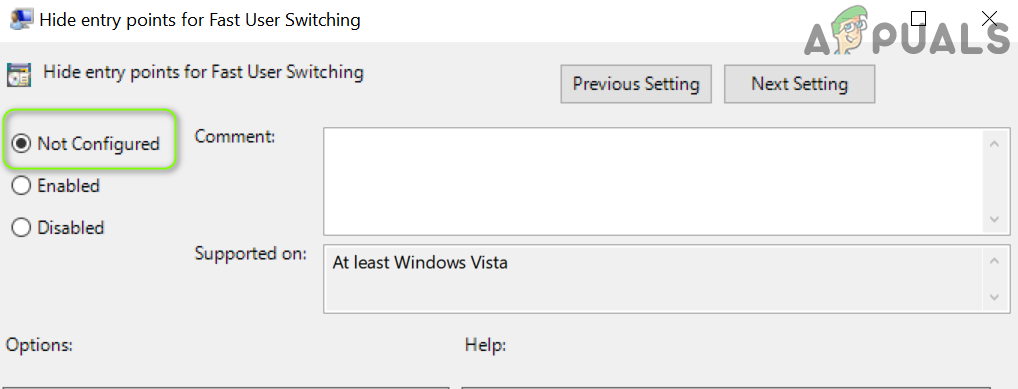Maximize the policy settings window

tap(918, 18)
